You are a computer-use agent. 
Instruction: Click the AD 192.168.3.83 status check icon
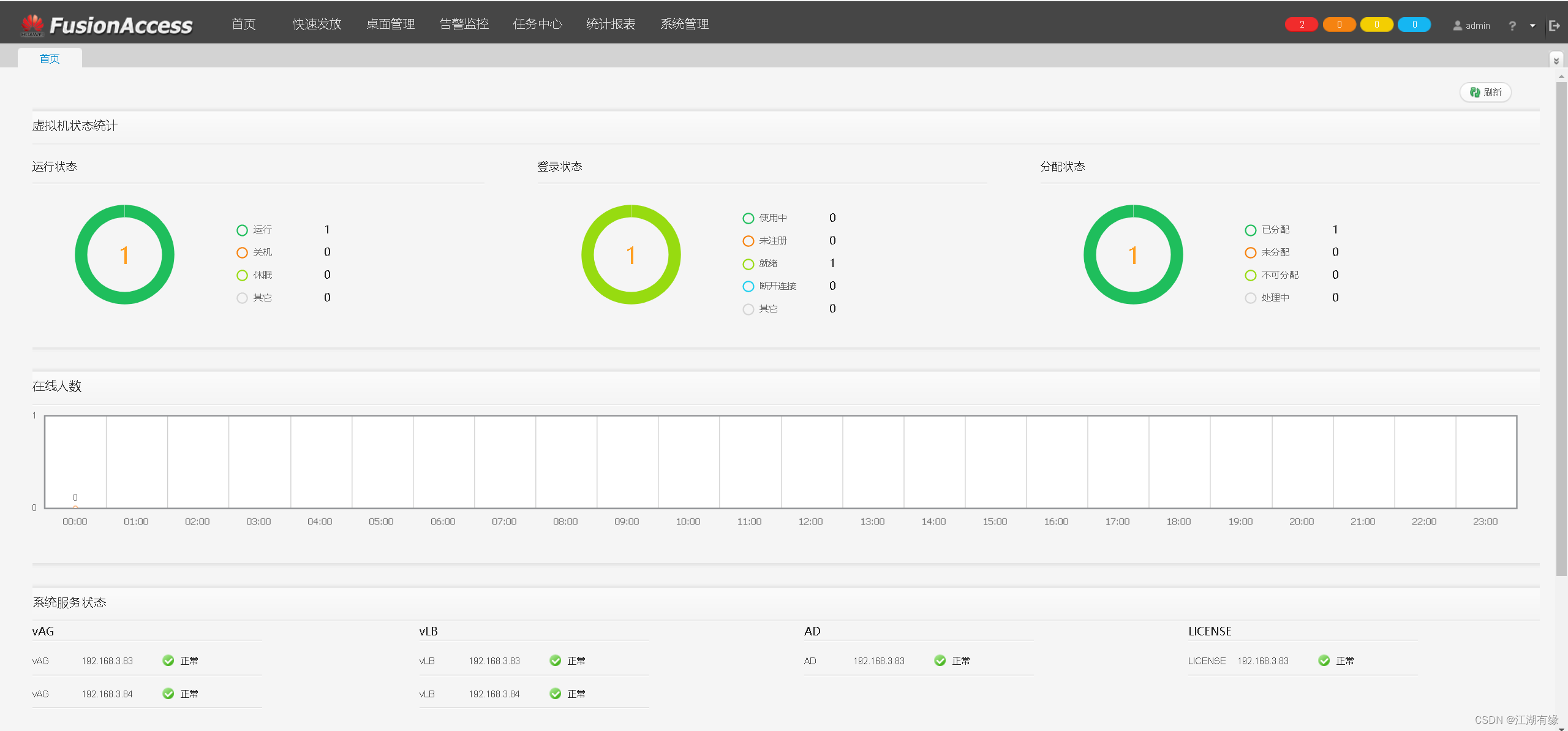pos(940,660)
